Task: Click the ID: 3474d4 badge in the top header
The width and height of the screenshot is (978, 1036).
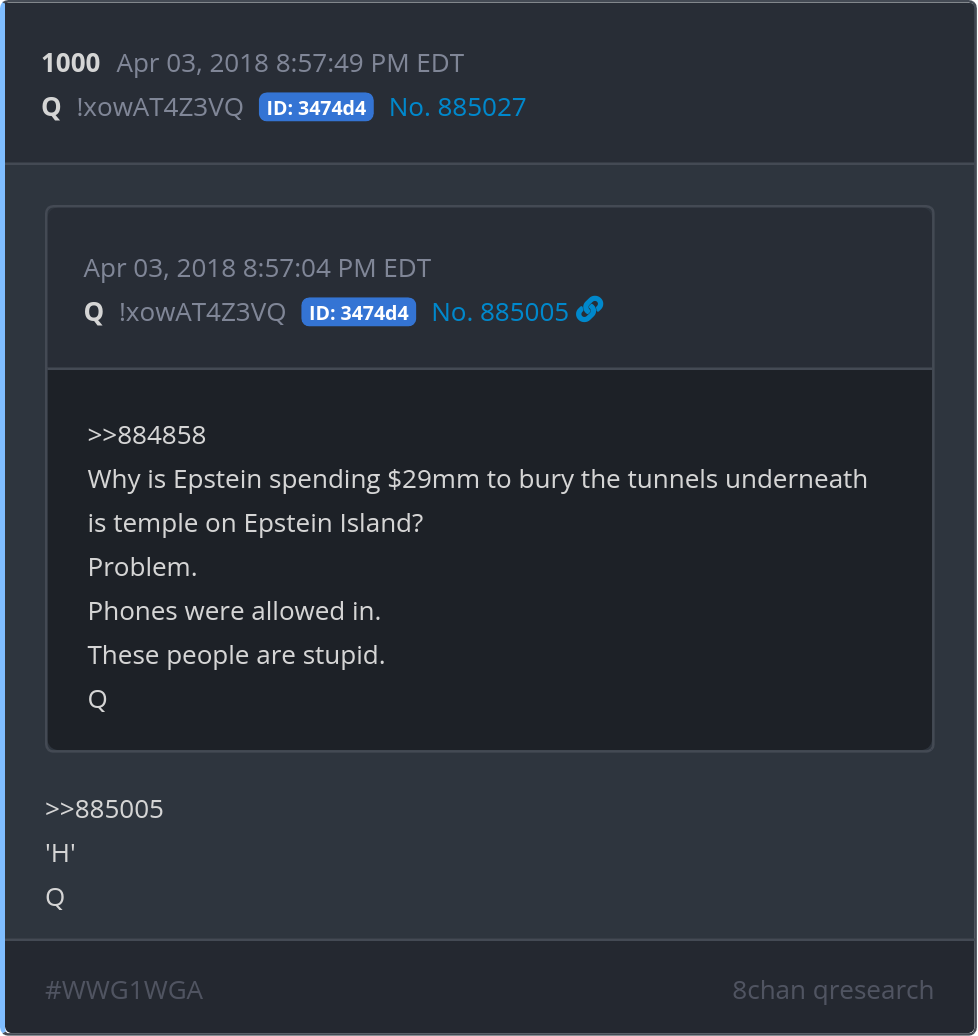Action: pyautogui.click(x=316, y=108)
